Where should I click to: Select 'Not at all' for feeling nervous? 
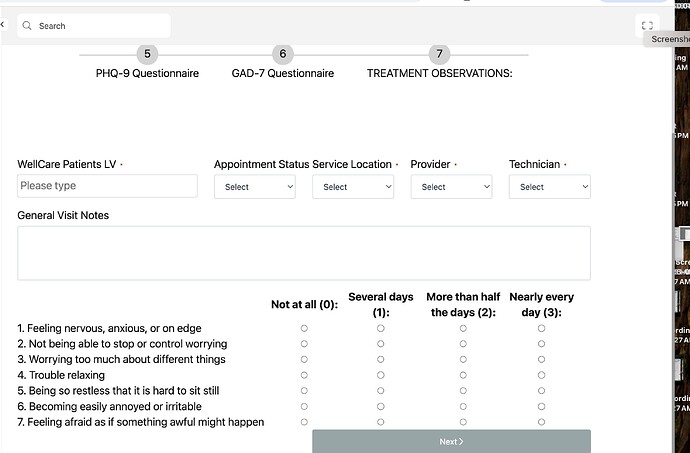(x=304, y=328)
